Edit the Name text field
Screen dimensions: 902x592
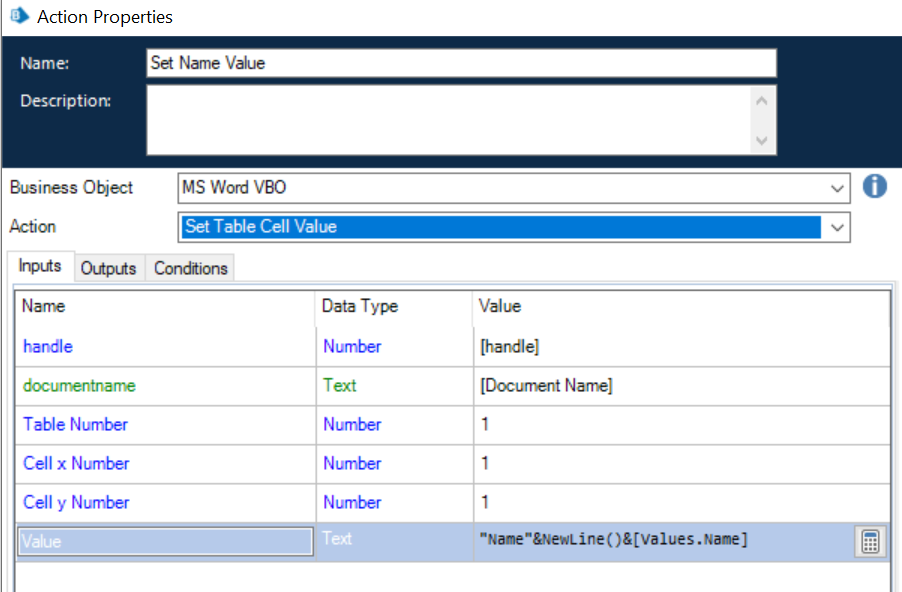[460, 63]
